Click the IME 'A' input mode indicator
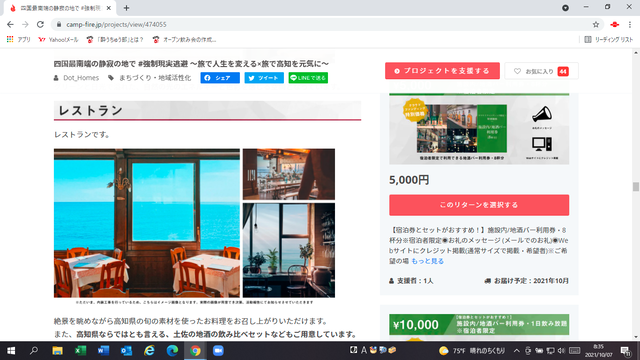Screen dimensions: 640x360 pos(363,350)
